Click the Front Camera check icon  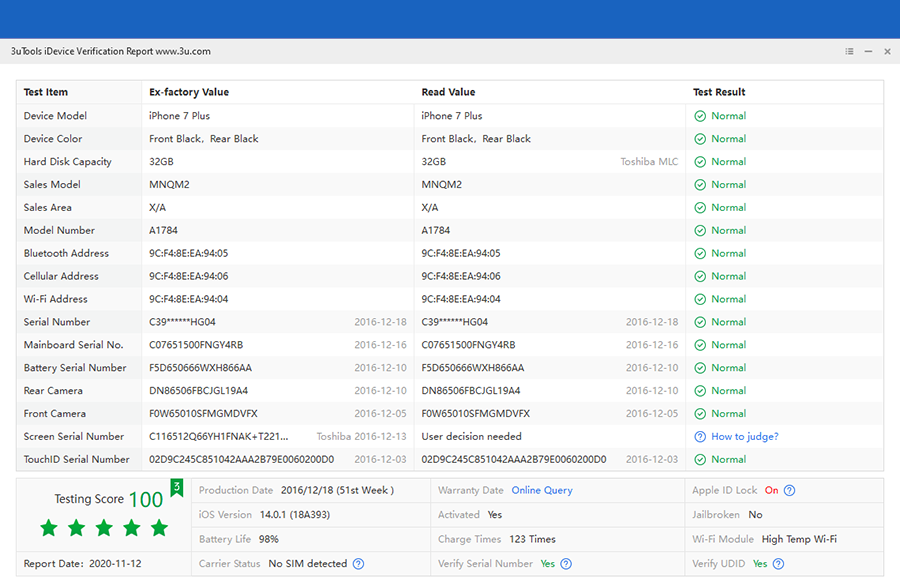700,414
